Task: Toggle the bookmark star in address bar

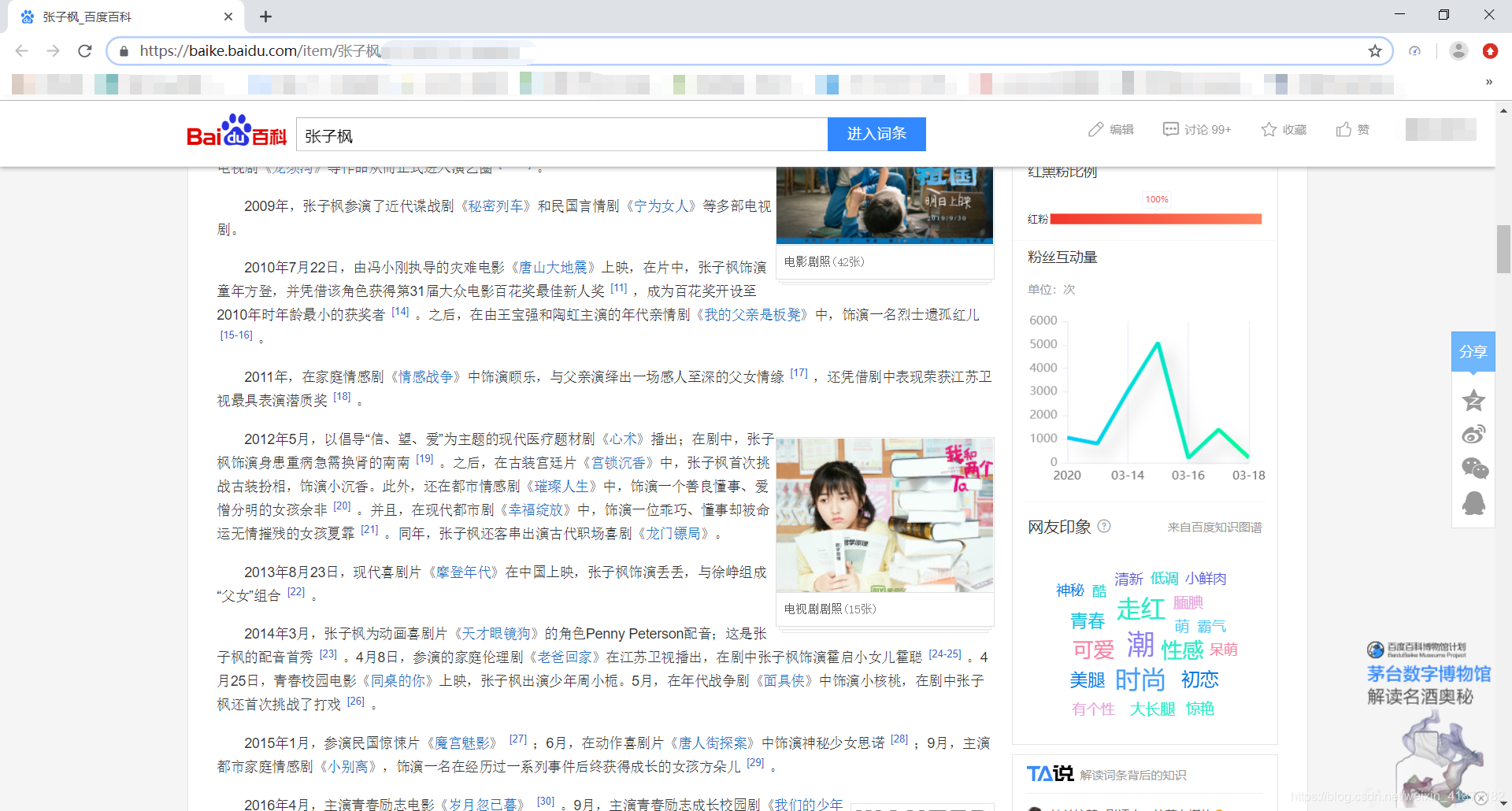Action: coord(1375,50)
